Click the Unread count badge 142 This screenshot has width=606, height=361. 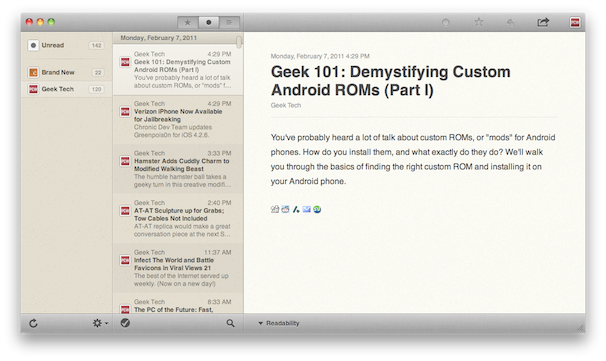[96, 45]
